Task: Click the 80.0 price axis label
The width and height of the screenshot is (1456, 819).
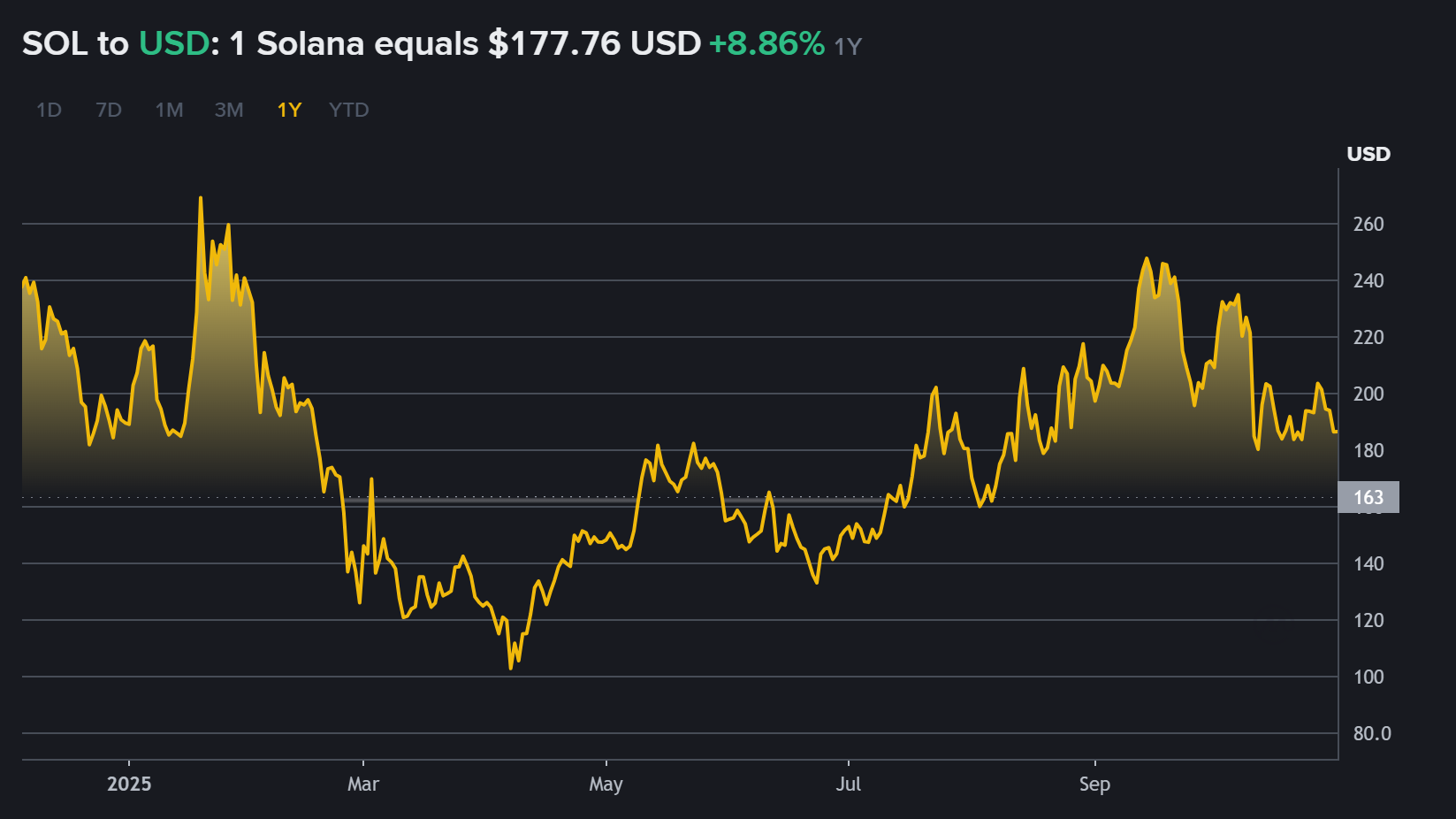Action: tap(1372, 733)
